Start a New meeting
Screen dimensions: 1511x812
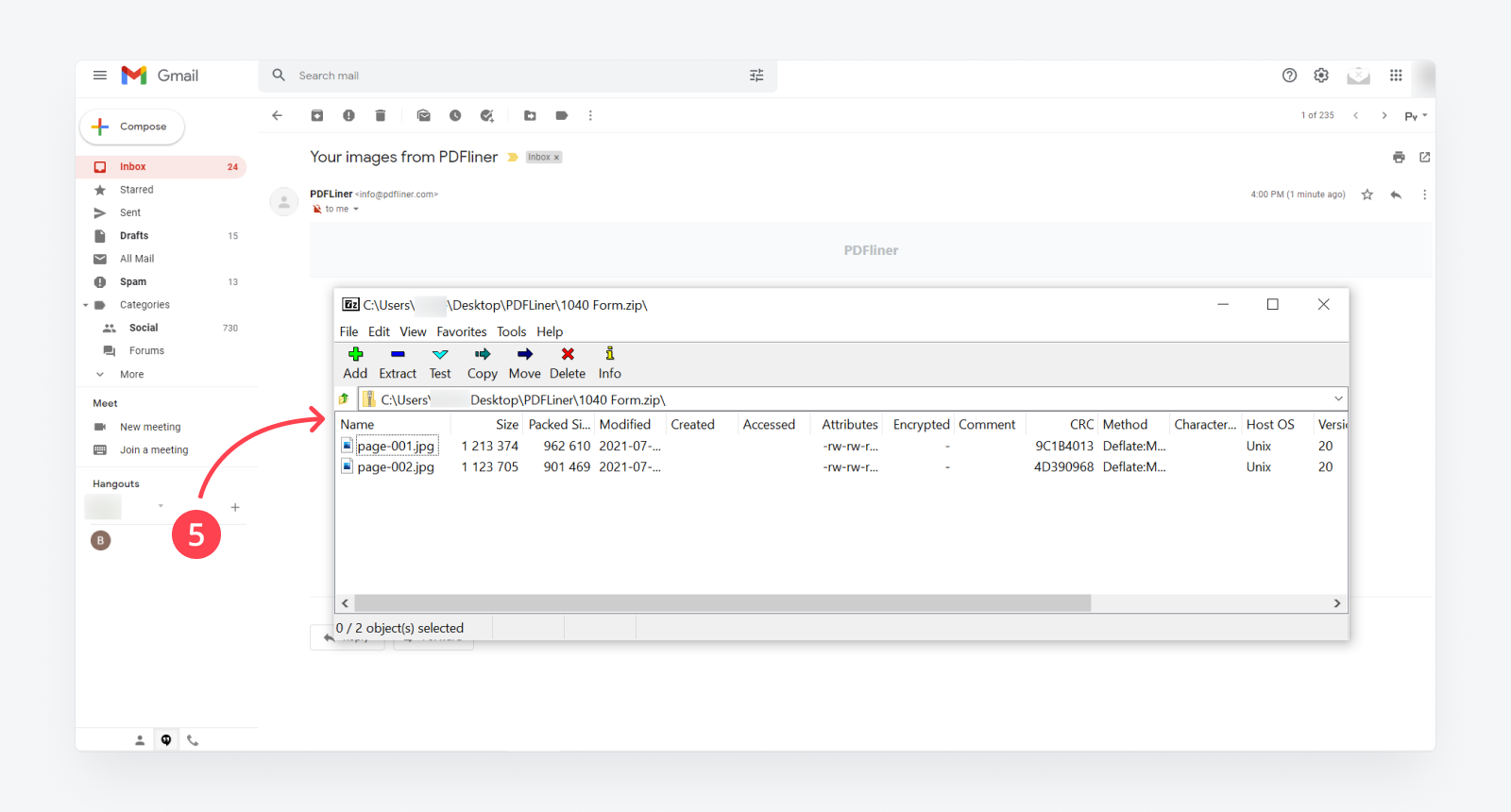[x=150, y=427]
